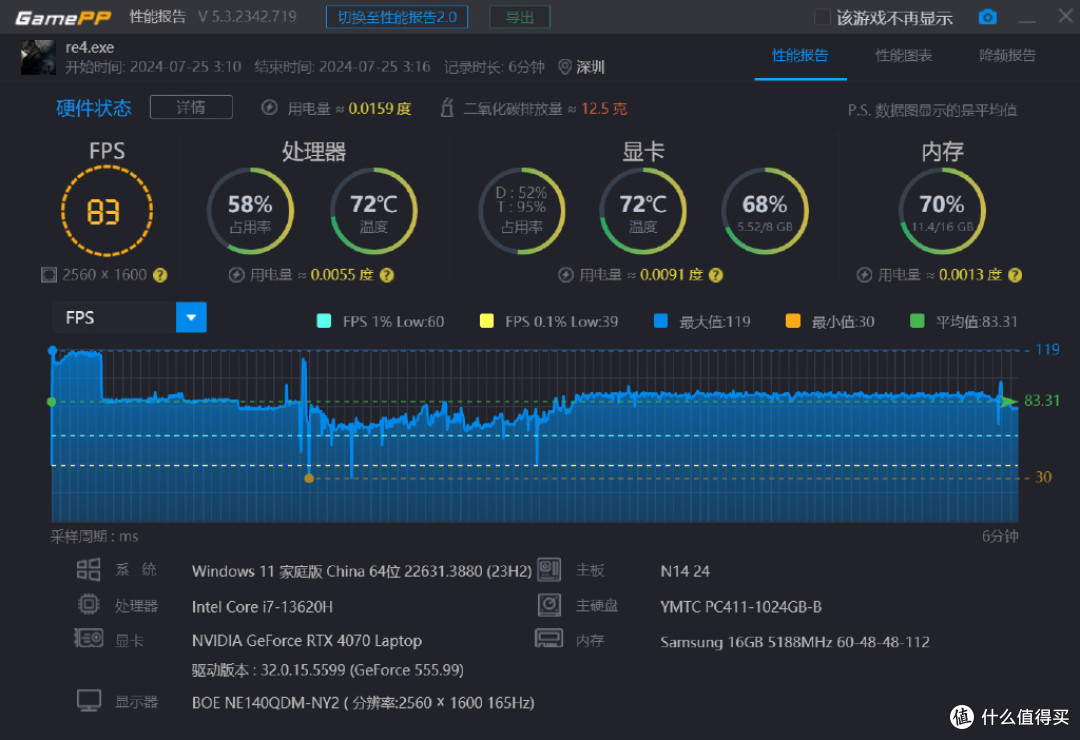Click the FPS 83 circular gauge
The height and width of the screenshot is (740, 1080).
(x=106, y=212)
